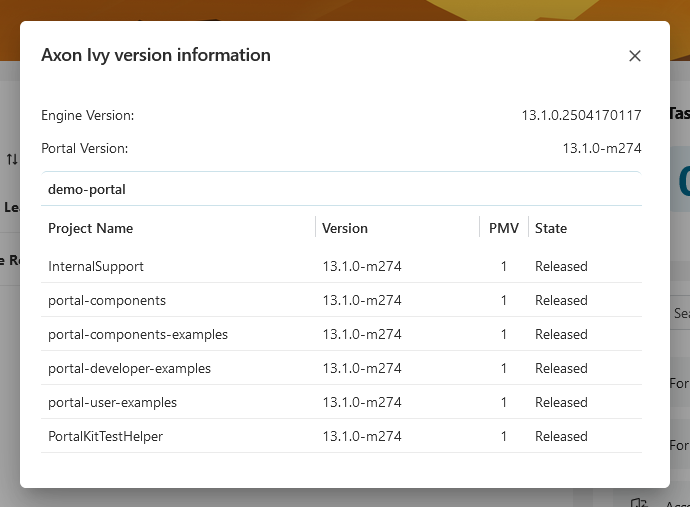Click the State column header
Viewport: 690px width, 507px height.
tap(551, 228)
